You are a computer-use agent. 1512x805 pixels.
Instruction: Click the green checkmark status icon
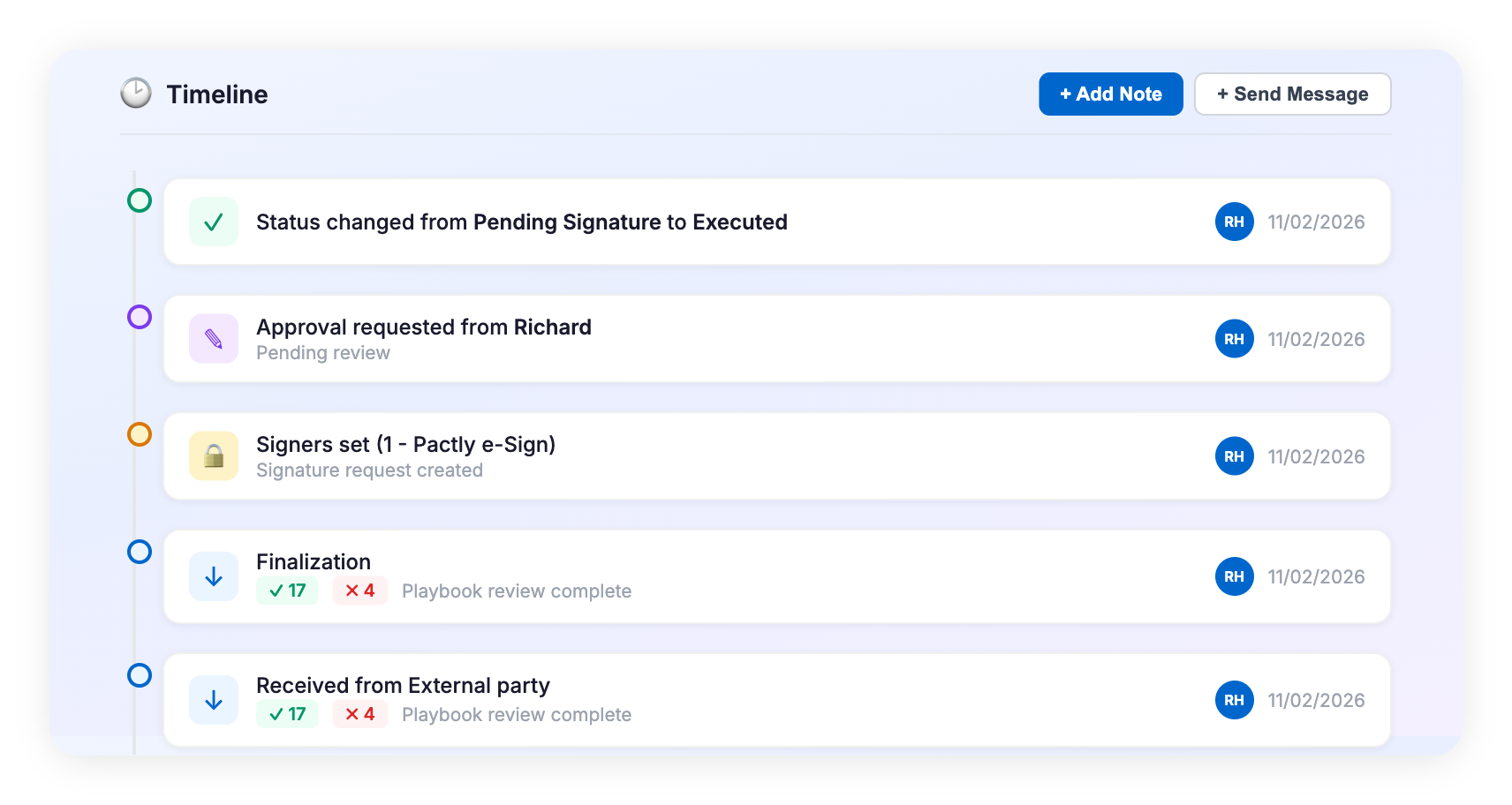click(214, 222)
